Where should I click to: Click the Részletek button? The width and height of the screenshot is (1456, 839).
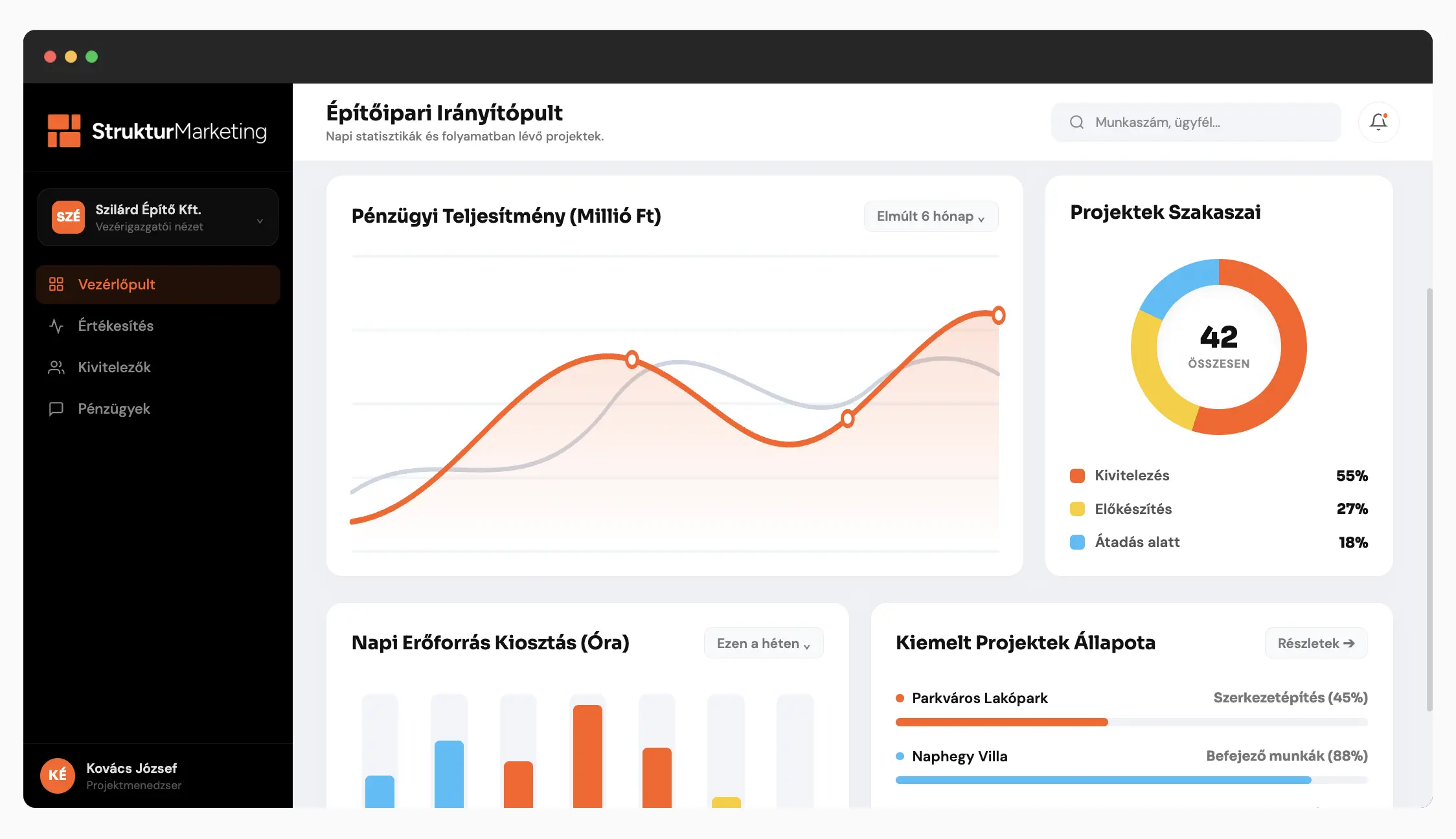(1315, 643)
